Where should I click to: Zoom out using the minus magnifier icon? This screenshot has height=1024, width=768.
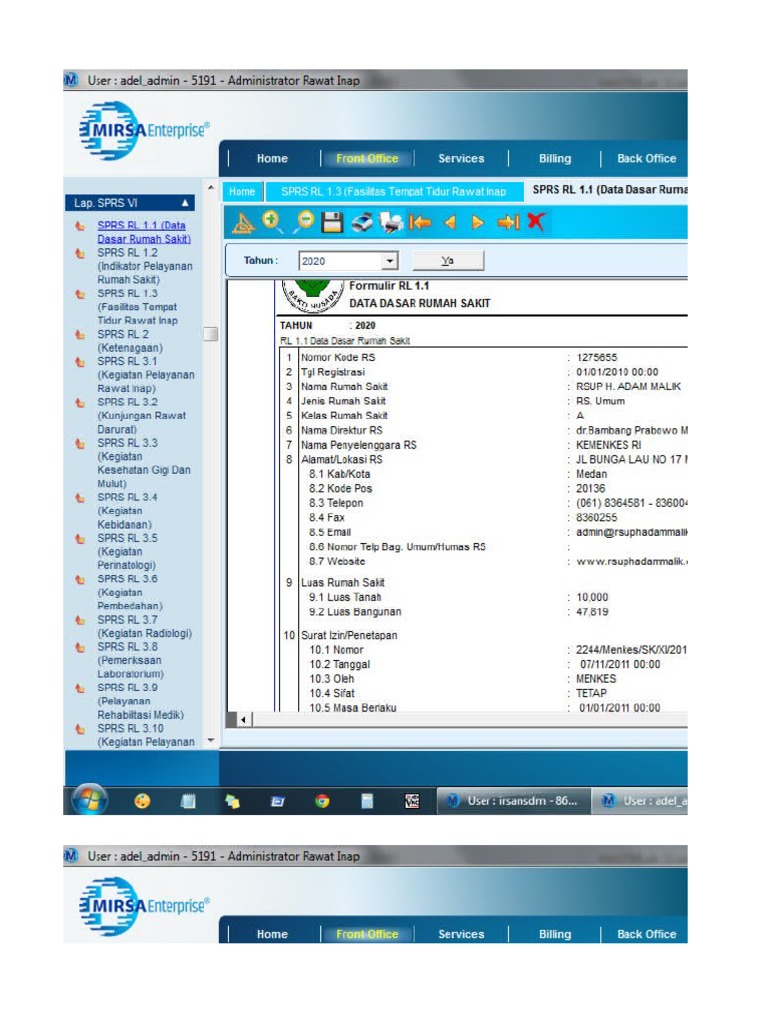point(303,222)
